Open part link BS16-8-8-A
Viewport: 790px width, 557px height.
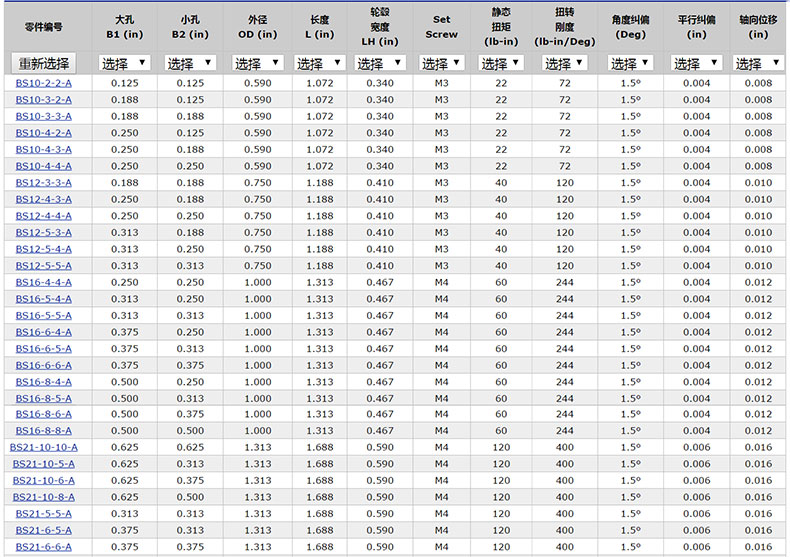[43, 431]
